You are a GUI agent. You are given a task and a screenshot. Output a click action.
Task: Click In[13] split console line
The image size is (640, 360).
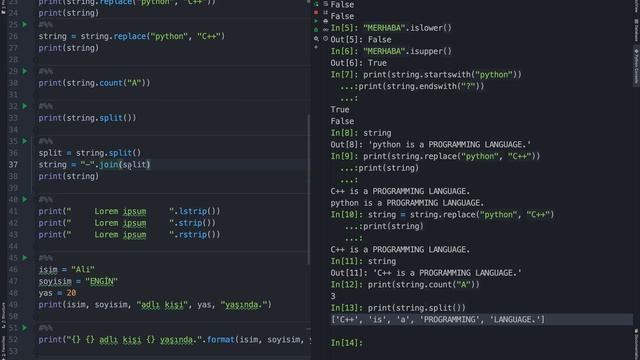point(398,308)
